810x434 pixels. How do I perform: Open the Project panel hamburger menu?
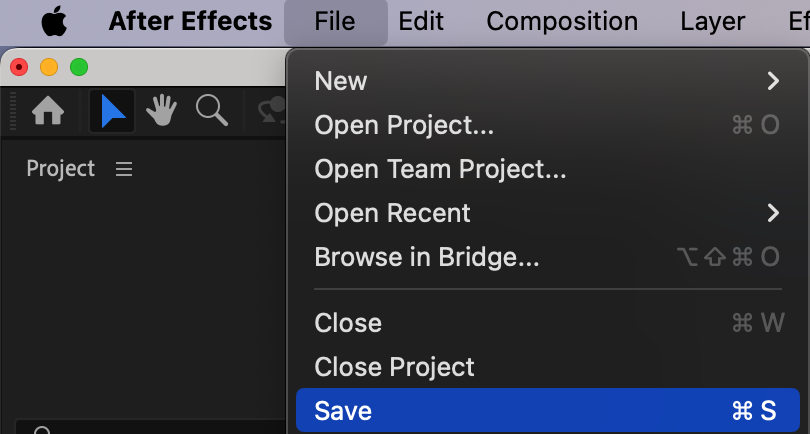[124, 169]
